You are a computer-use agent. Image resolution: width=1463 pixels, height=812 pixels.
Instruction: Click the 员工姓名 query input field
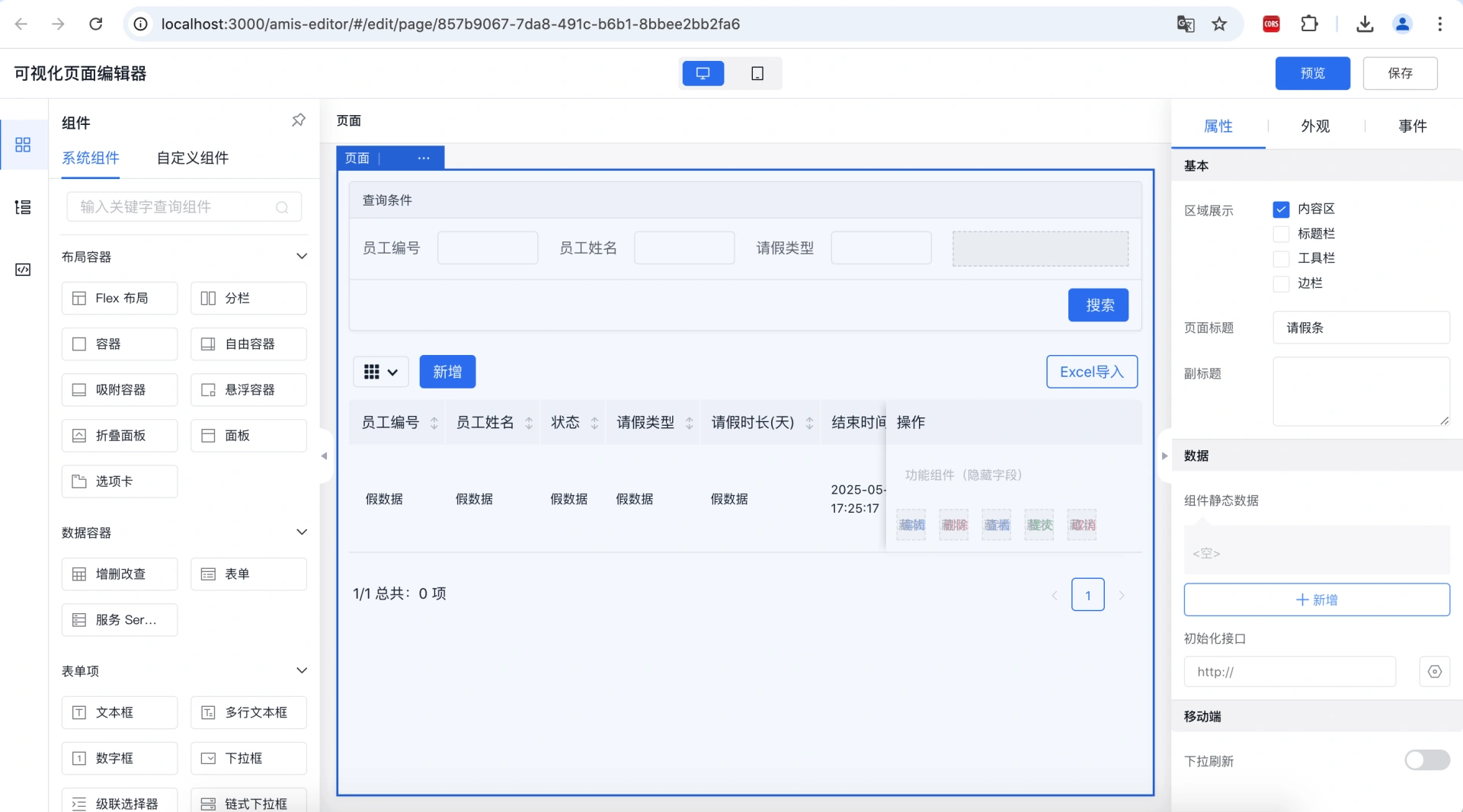(684, 248)
